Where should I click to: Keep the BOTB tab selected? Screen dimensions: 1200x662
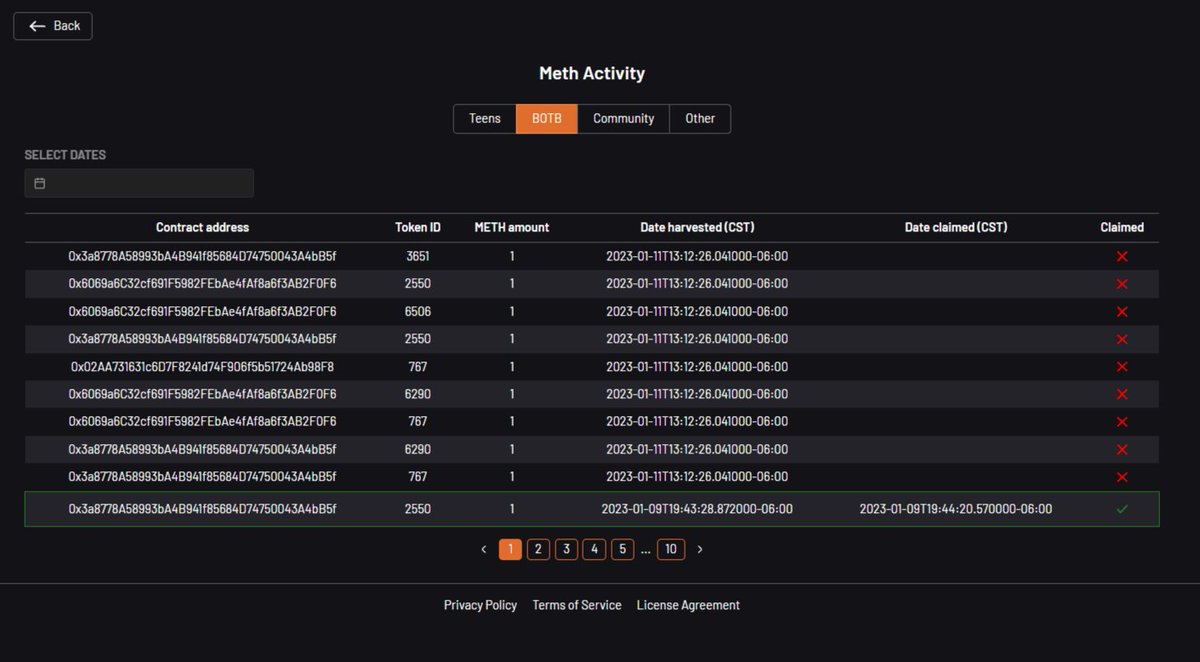click(x=546, y=118)
